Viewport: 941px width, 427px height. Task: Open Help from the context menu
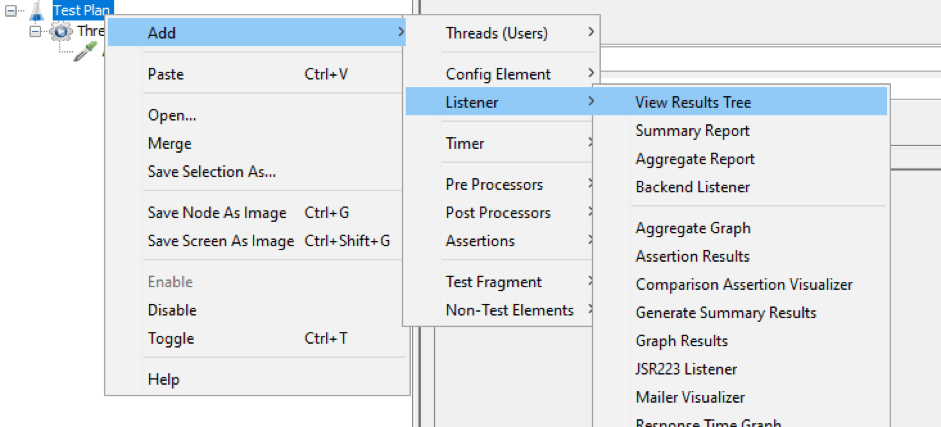pos(164,380)
